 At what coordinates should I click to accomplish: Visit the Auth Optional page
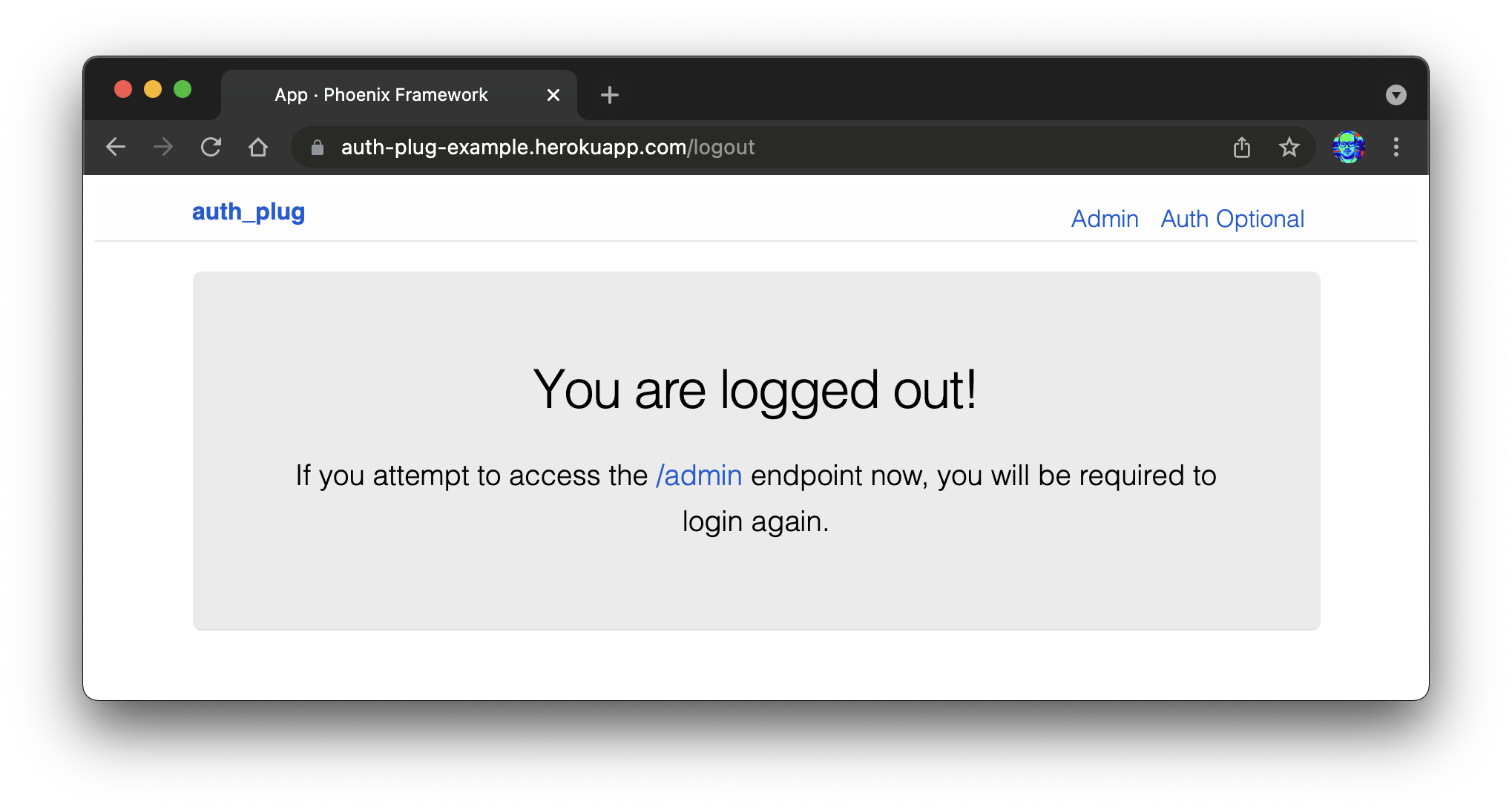point(1232,219)
